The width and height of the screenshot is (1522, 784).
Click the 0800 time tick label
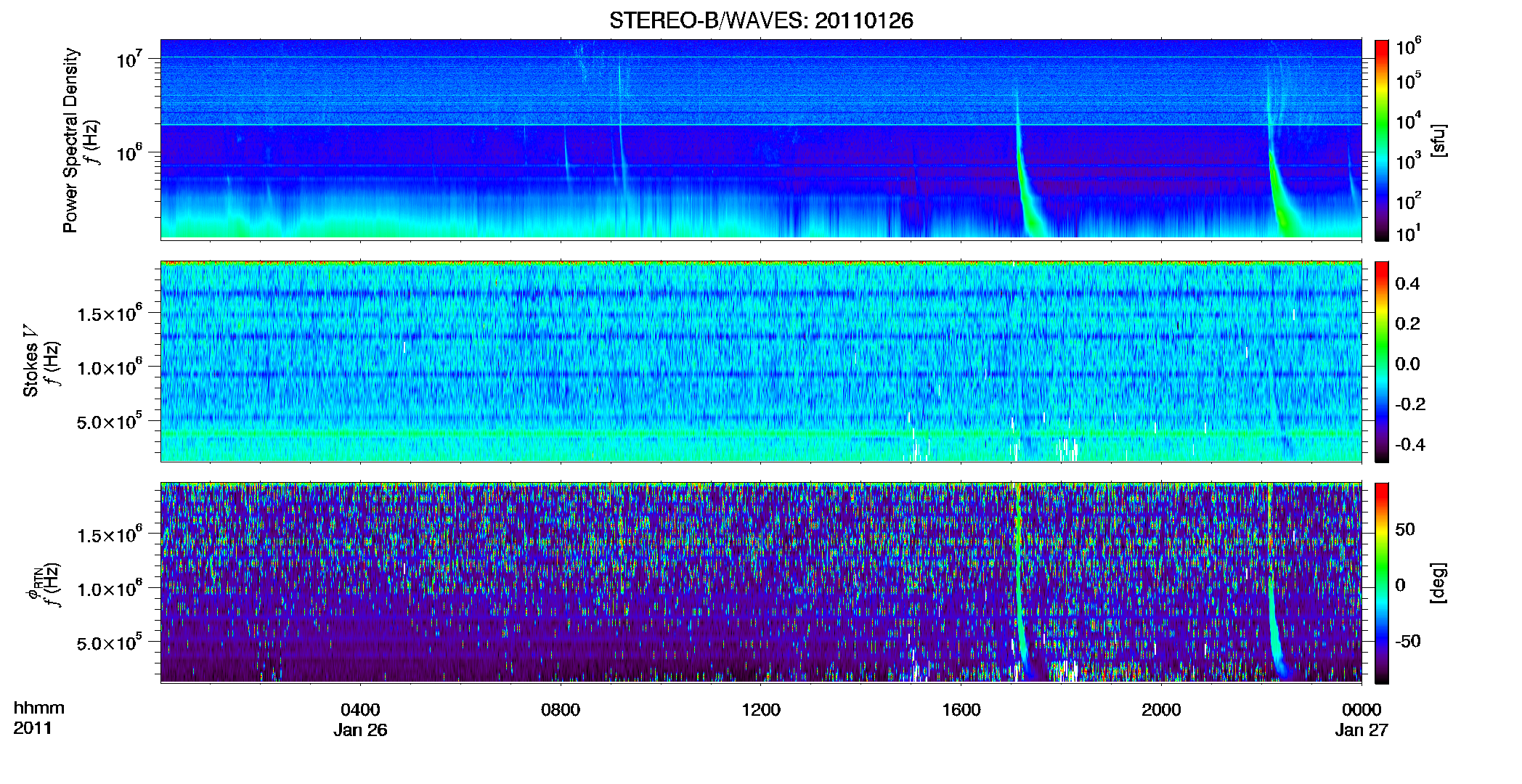(x=561, y=709)
